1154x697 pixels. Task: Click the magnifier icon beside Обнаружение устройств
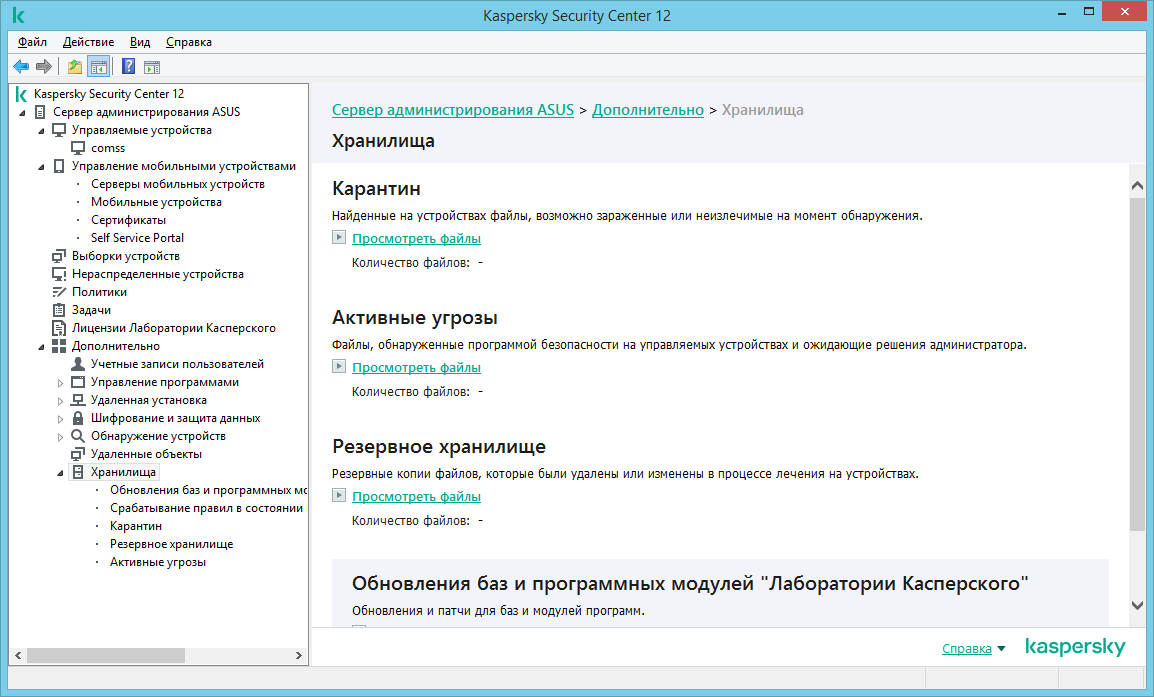pyautogui.click(x=78, y=436)
